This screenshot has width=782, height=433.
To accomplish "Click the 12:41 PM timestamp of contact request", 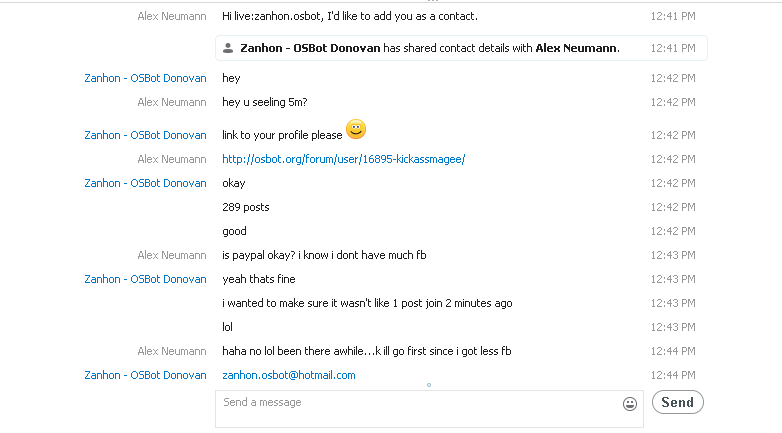I will pyautogui.click(x=673, y=16).
